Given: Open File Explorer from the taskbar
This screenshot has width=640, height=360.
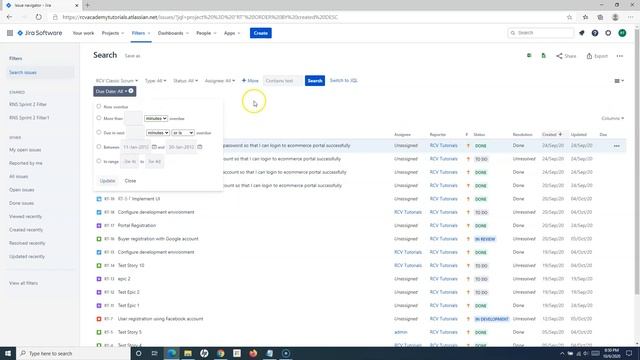Looking at the screenshot, I should pos(188,353).
